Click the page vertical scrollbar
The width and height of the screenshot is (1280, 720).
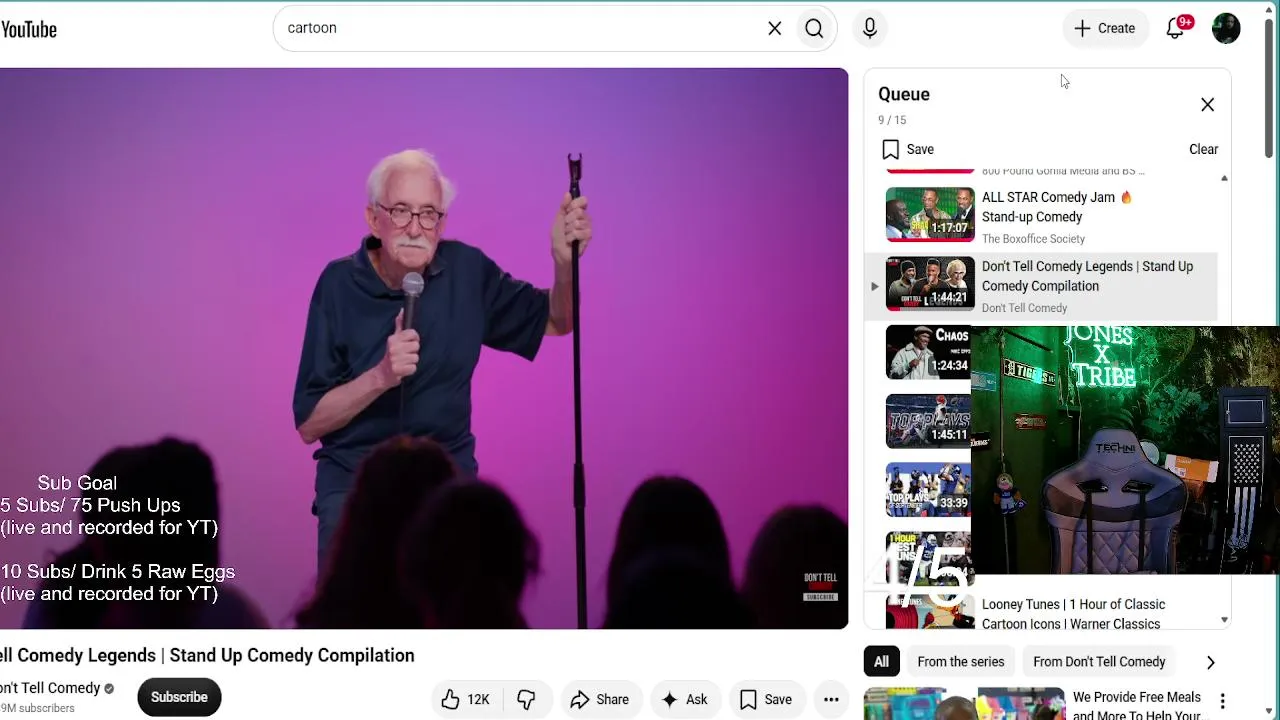[x=1270, y=90]
